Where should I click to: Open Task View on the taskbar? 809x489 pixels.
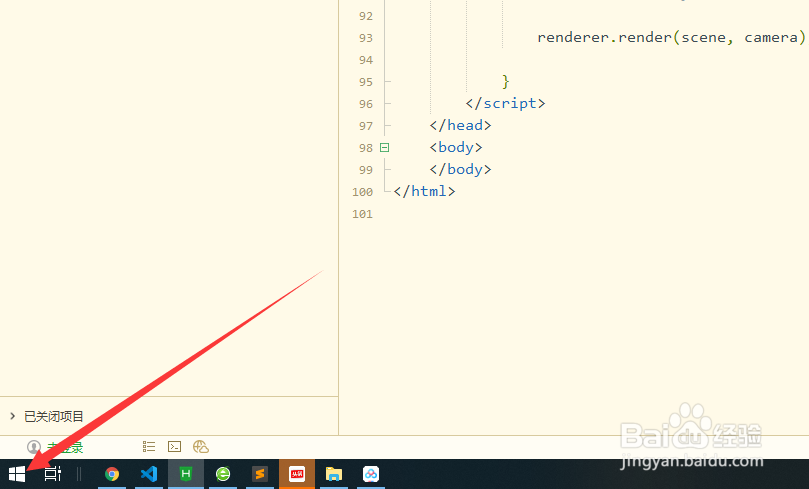click(53, 474)
